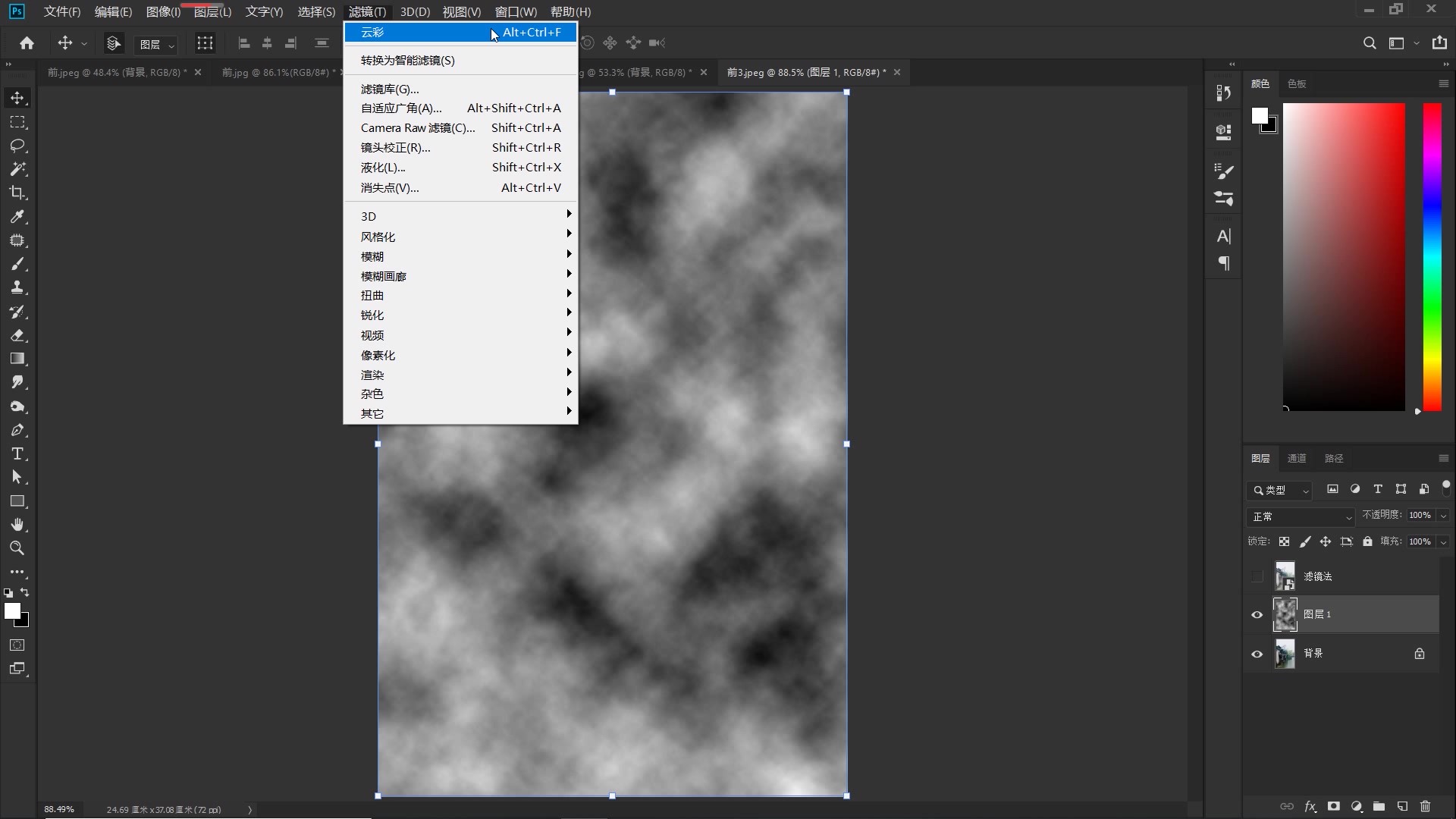This screenshot has width=1456, height=819.
Task: Open the 不透明度 opacity dropdown arrow
Action: [x=1443, y=516]
